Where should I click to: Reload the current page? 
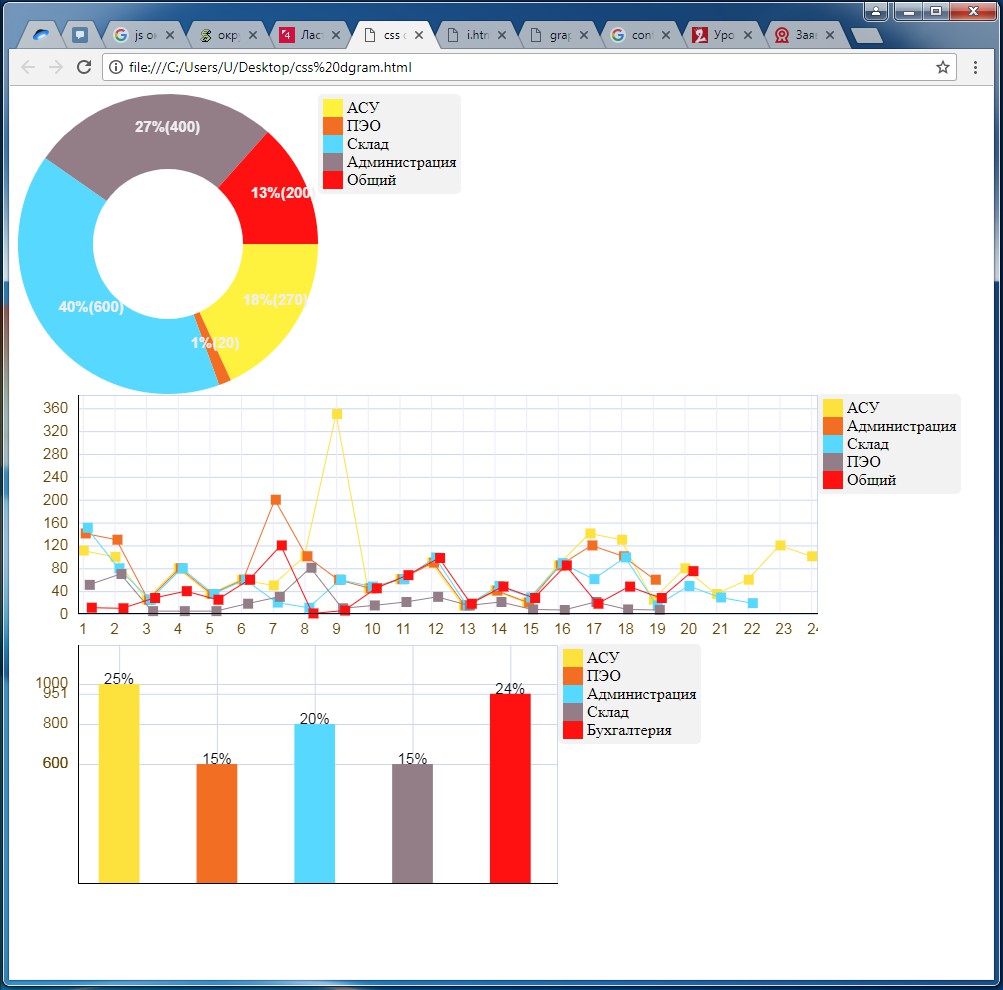click(84, 67)
